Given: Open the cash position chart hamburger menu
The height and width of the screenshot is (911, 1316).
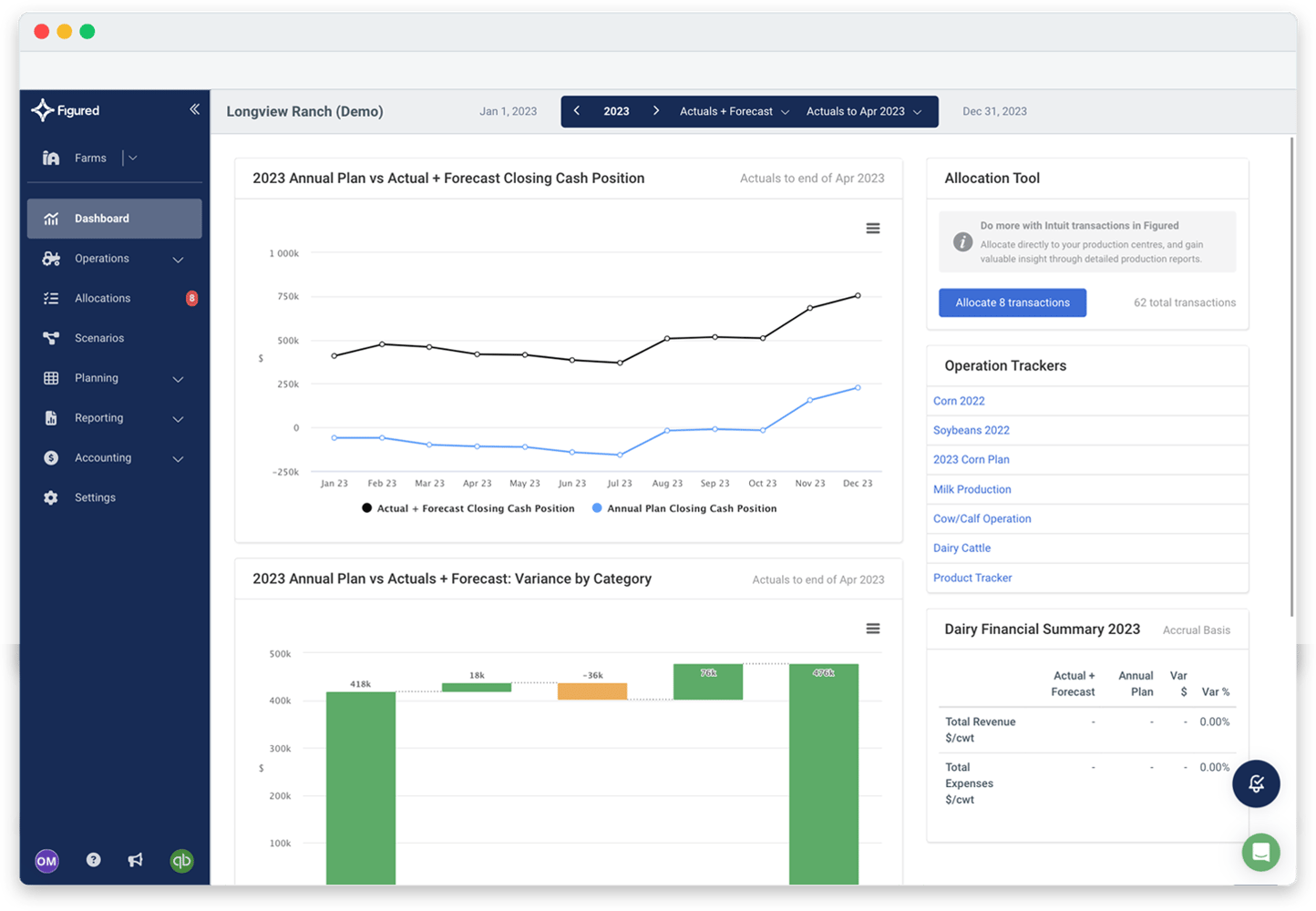Looking at the screenshot, I should pos(872,228).
